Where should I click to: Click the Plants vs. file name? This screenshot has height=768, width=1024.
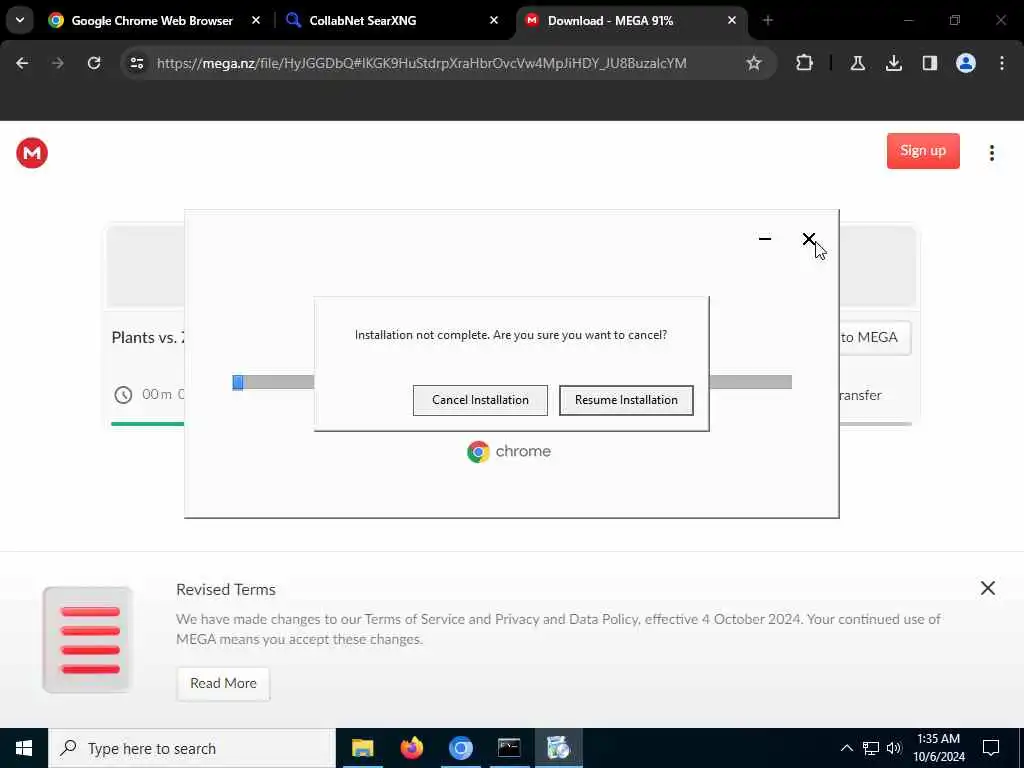[148, 338]
